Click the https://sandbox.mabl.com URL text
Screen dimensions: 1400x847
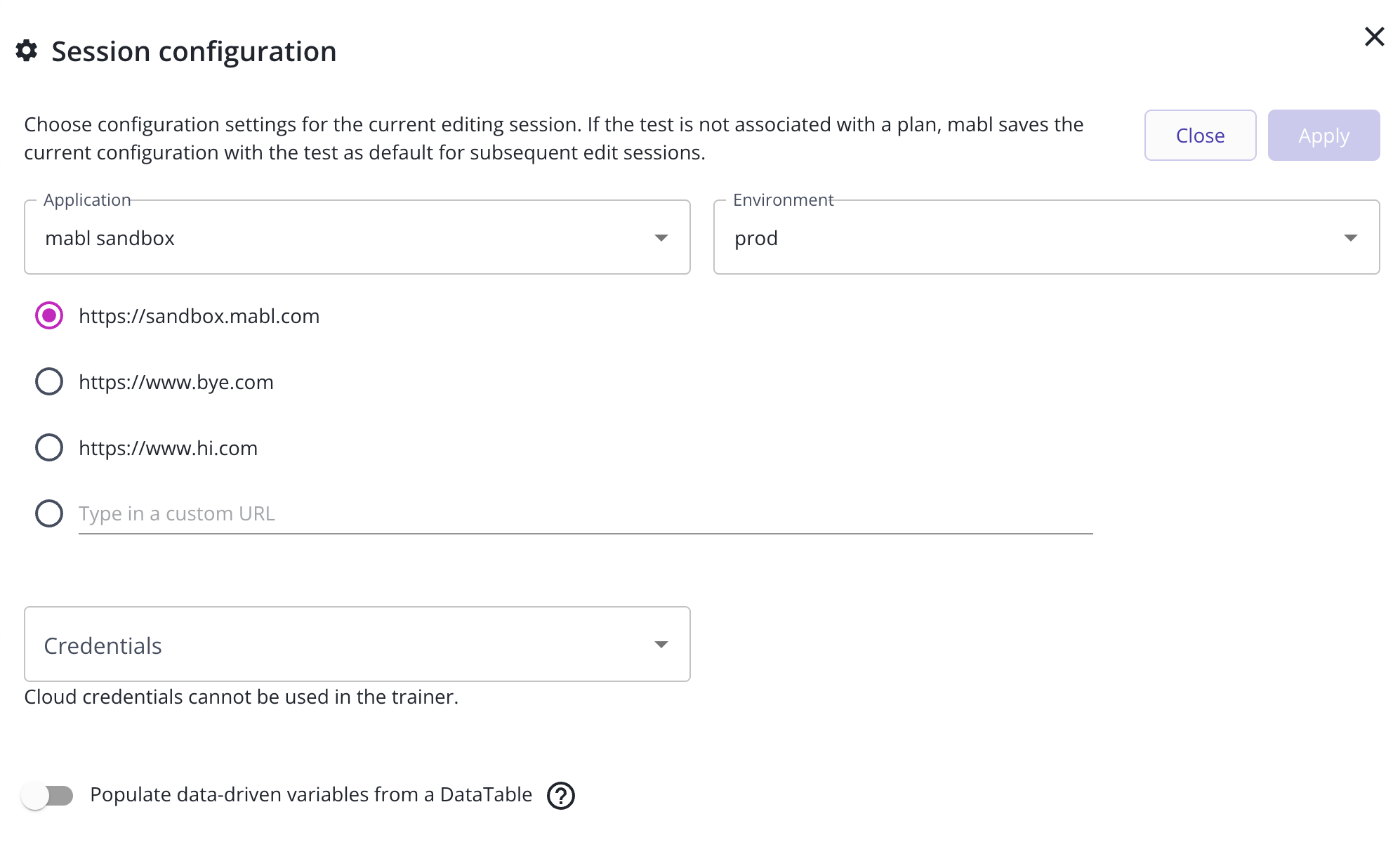pos(199,316)
